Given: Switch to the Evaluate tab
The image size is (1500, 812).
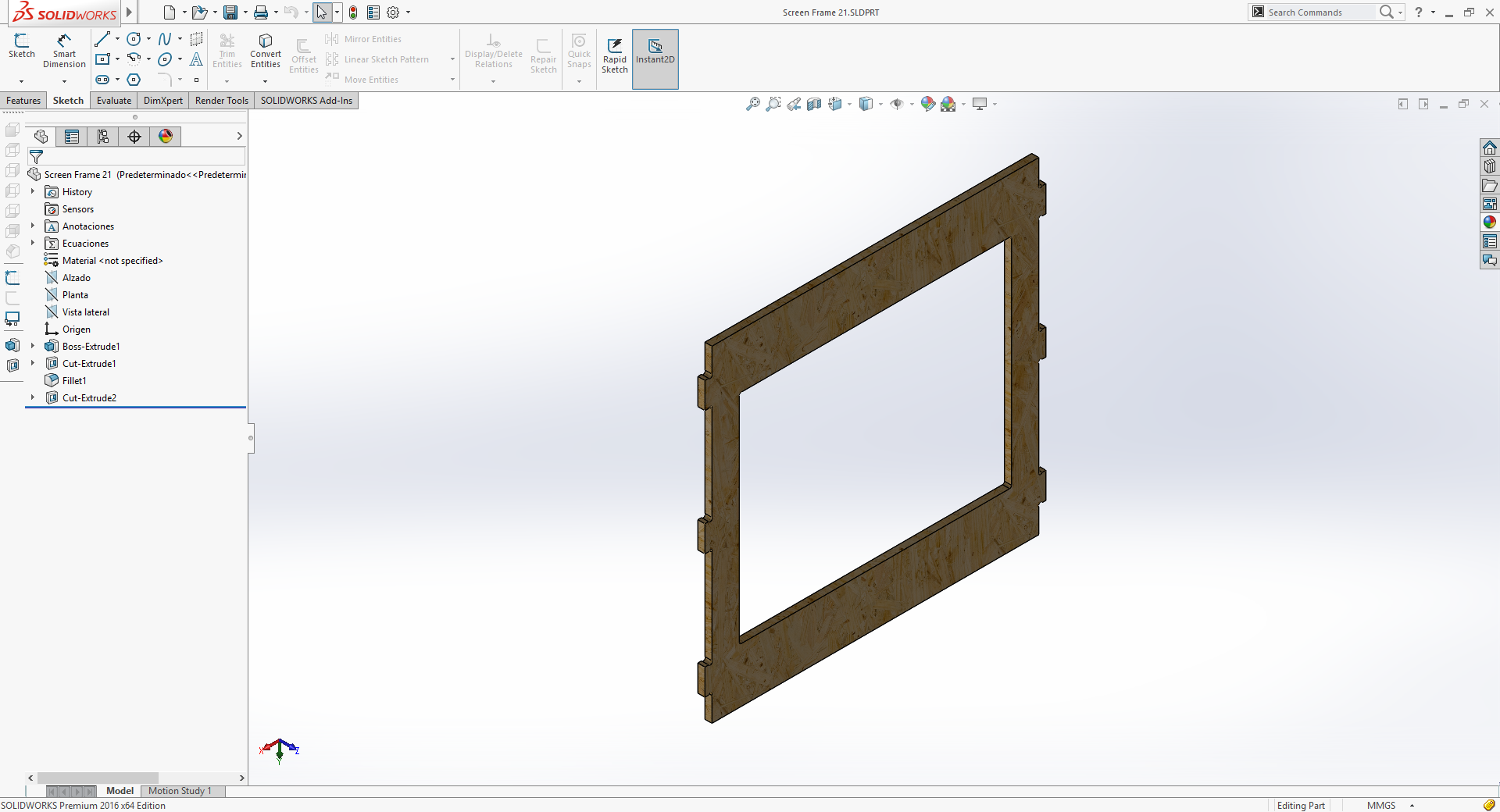Looking at the screenshot, I should 114,101.
